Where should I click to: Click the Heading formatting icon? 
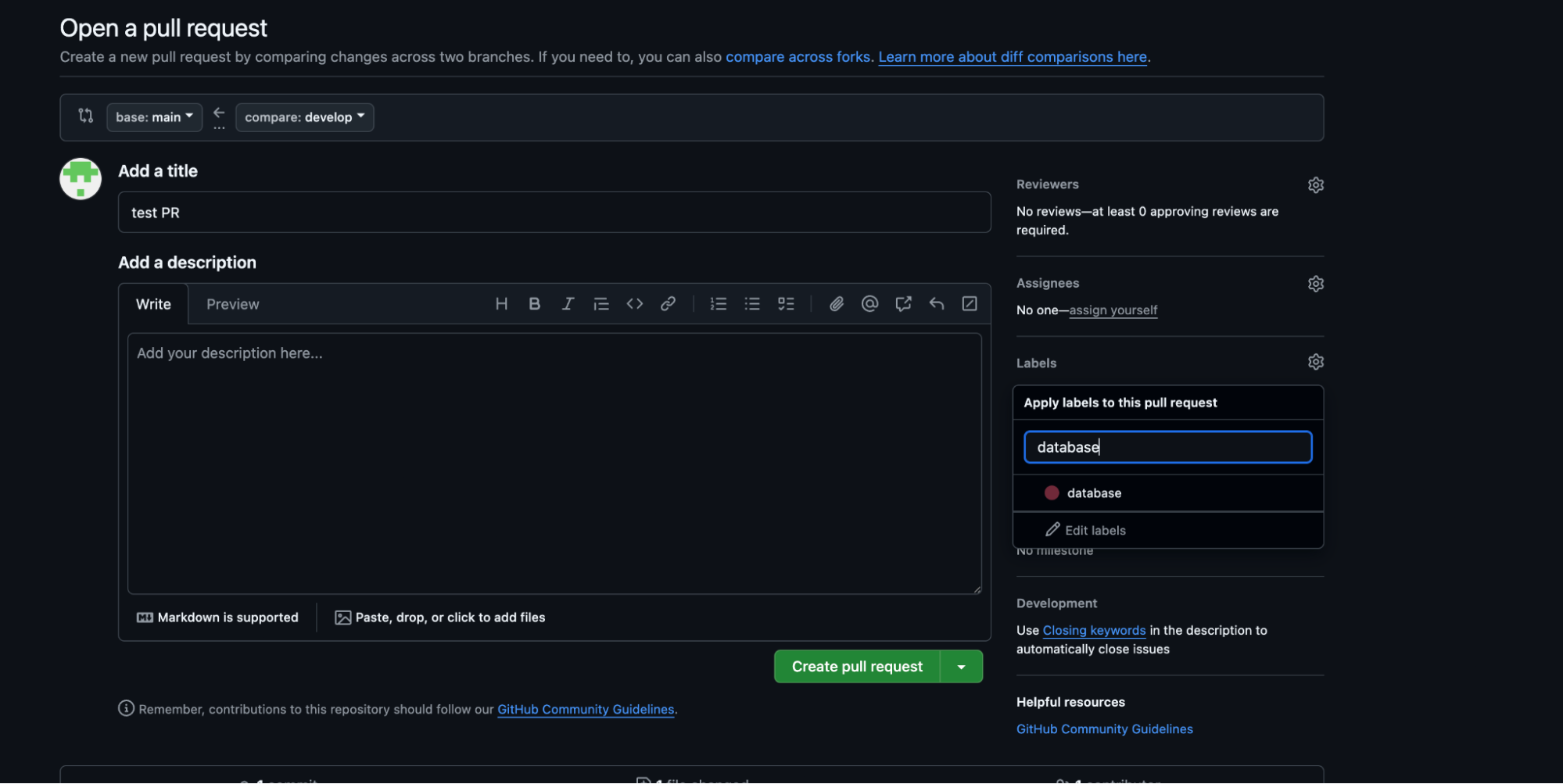point(501,304)
